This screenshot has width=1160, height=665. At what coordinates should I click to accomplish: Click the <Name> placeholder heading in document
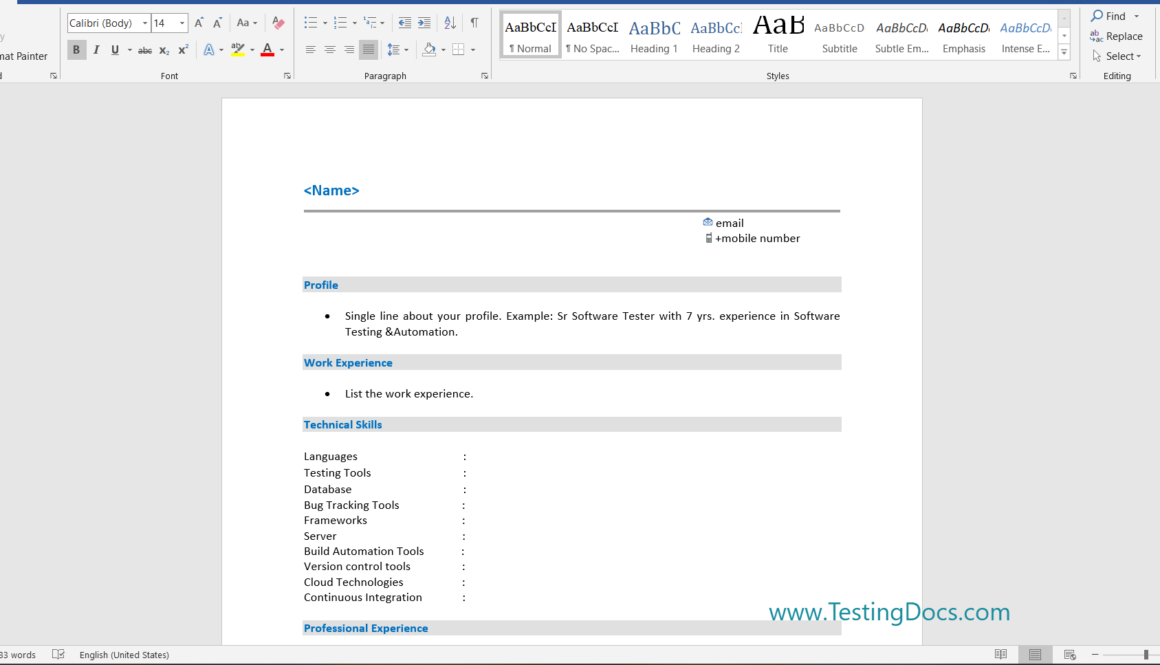pos(331,191)
